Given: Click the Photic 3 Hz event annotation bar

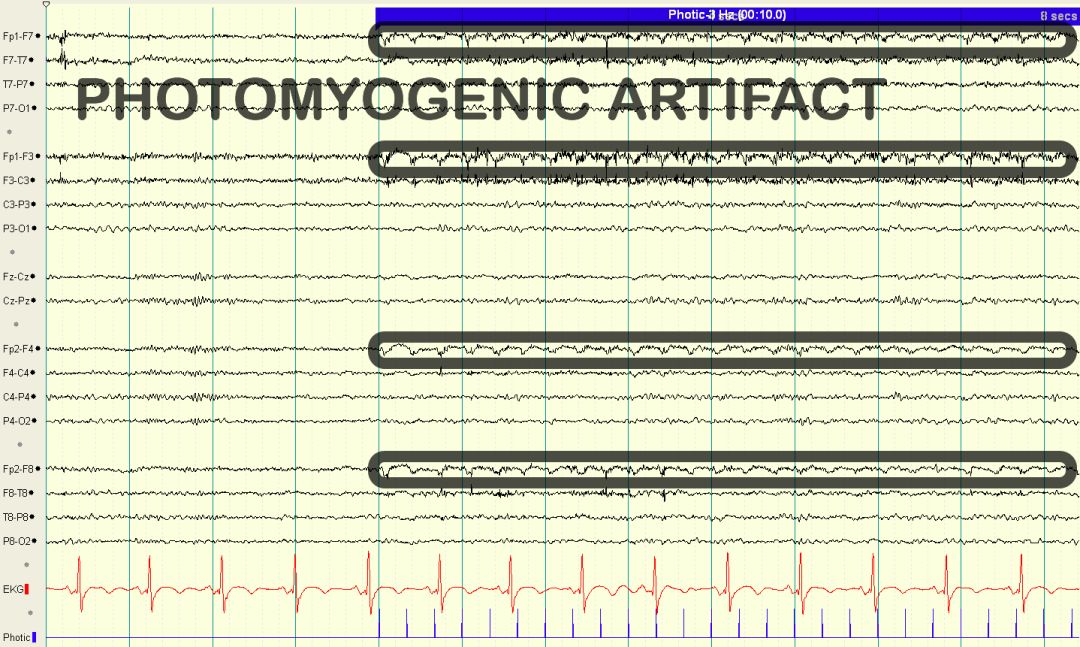Looking at the screenshot, I should [727, 15].
